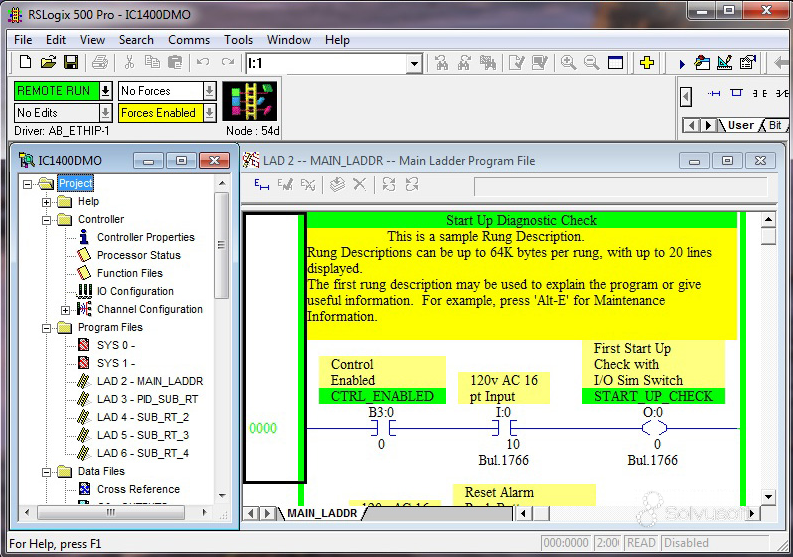
Task: Click the Zoom Out magnifier icon
Action: (x=591, y=63)
